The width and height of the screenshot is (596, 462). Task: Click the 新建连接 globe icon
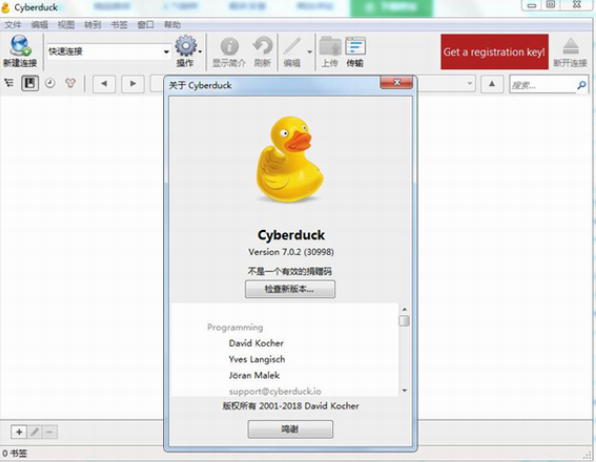[x=21, y=46]
